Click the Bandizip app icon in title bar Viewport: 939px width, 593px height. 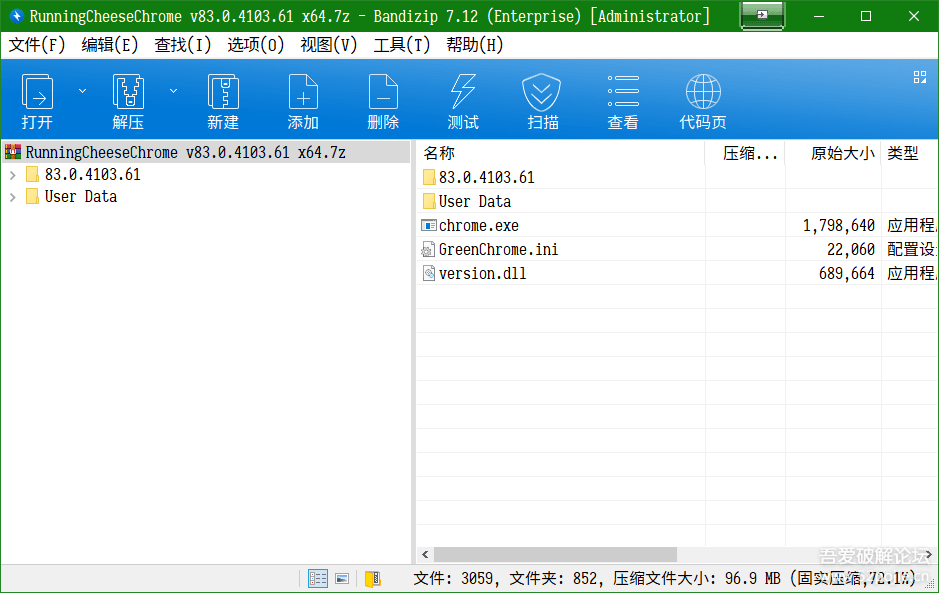pyautogui.click(x=16, y=16)
